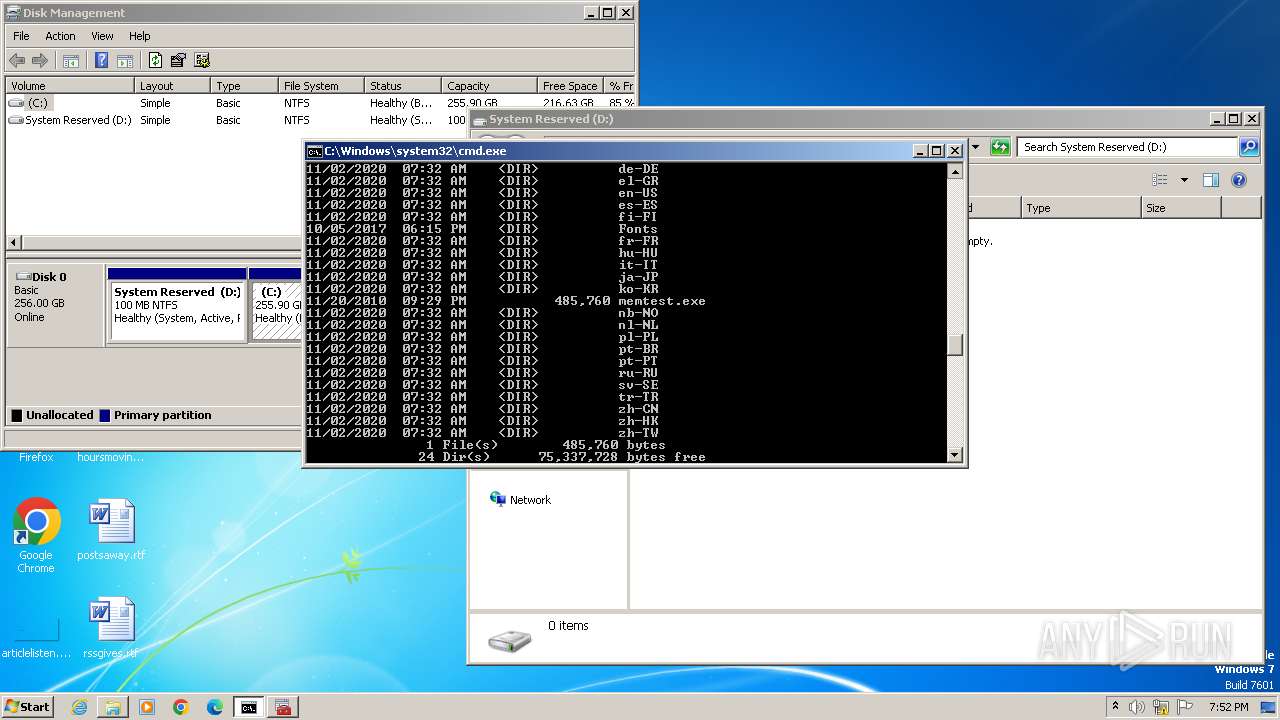Maximize the cmd.exe window
Image resolution: width=1280 pixels, height=720 pixels.
tap(936, 151)
